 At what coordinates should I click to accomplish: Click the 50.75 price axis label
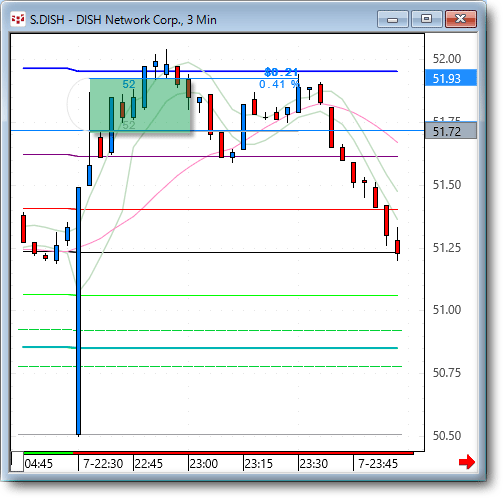pos(447,373)
